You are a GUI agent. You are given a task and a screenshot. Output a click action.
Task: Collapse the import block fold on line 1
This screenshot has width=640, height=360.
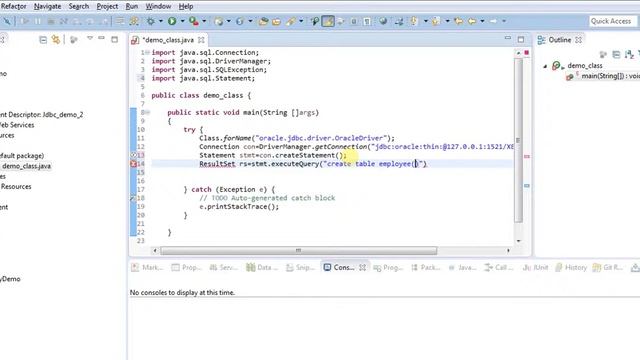coord(148,53)
